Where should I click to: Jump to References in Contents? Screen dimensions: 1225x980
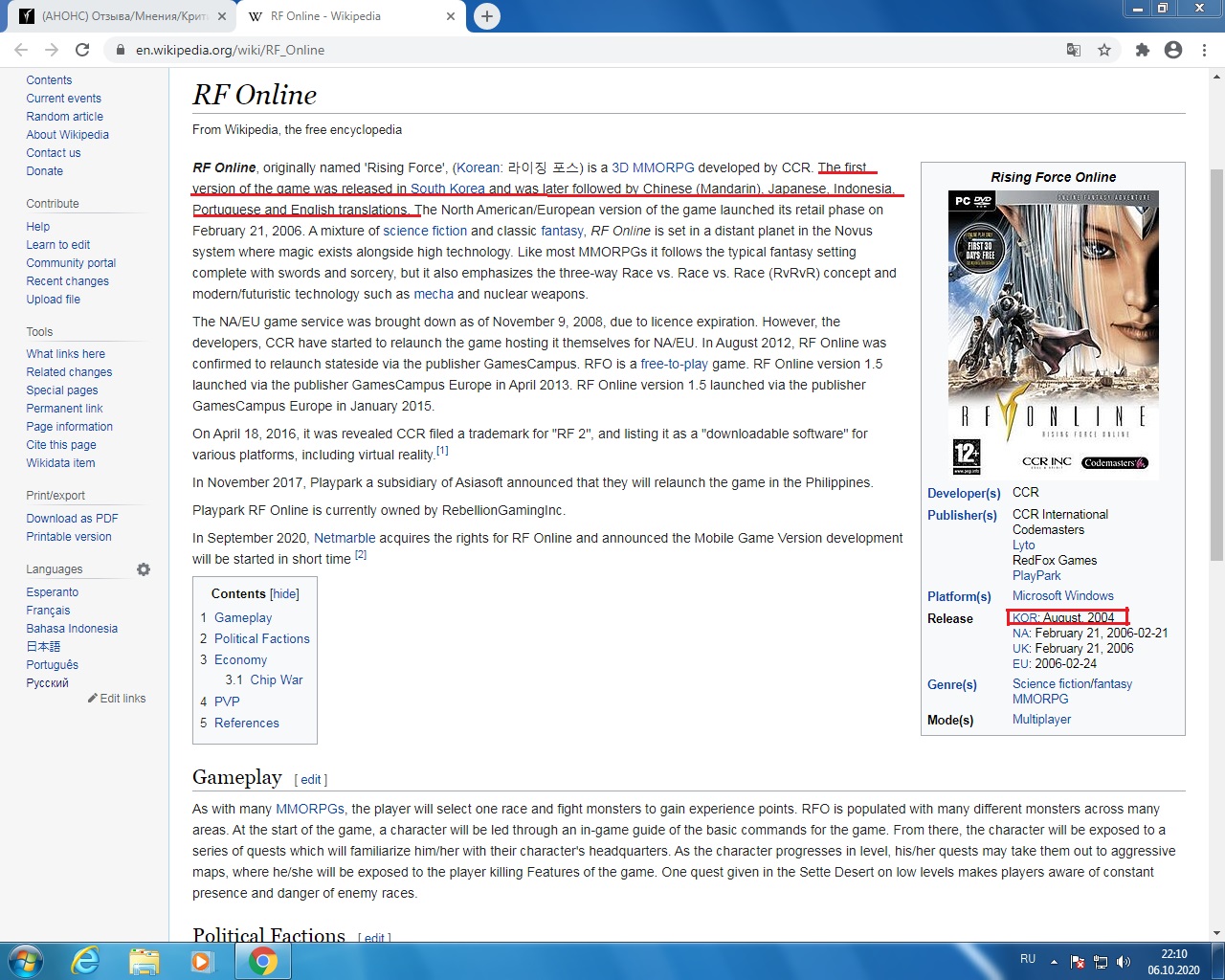[247, 724]
